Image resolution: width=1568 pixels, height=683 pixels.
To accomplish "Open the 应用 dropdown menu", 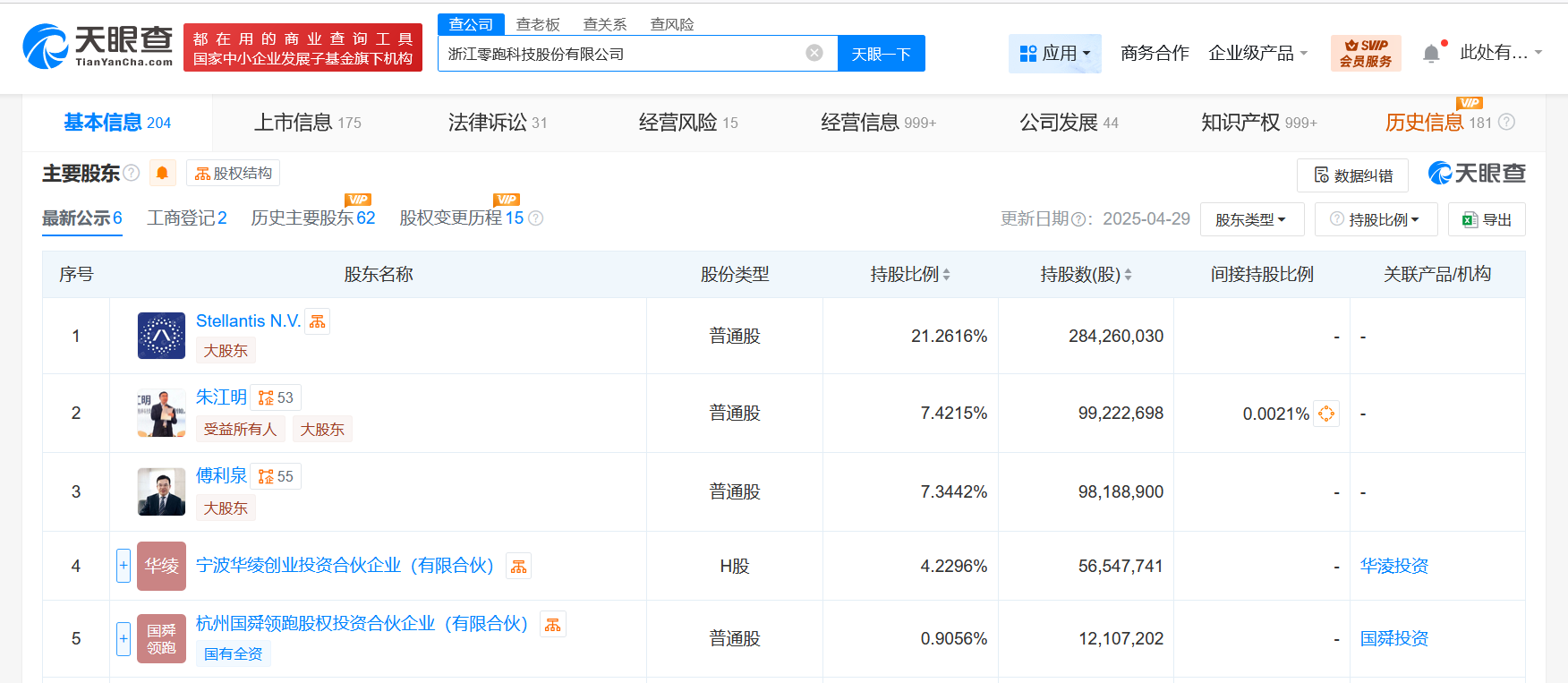I will tap(1054, 54).
